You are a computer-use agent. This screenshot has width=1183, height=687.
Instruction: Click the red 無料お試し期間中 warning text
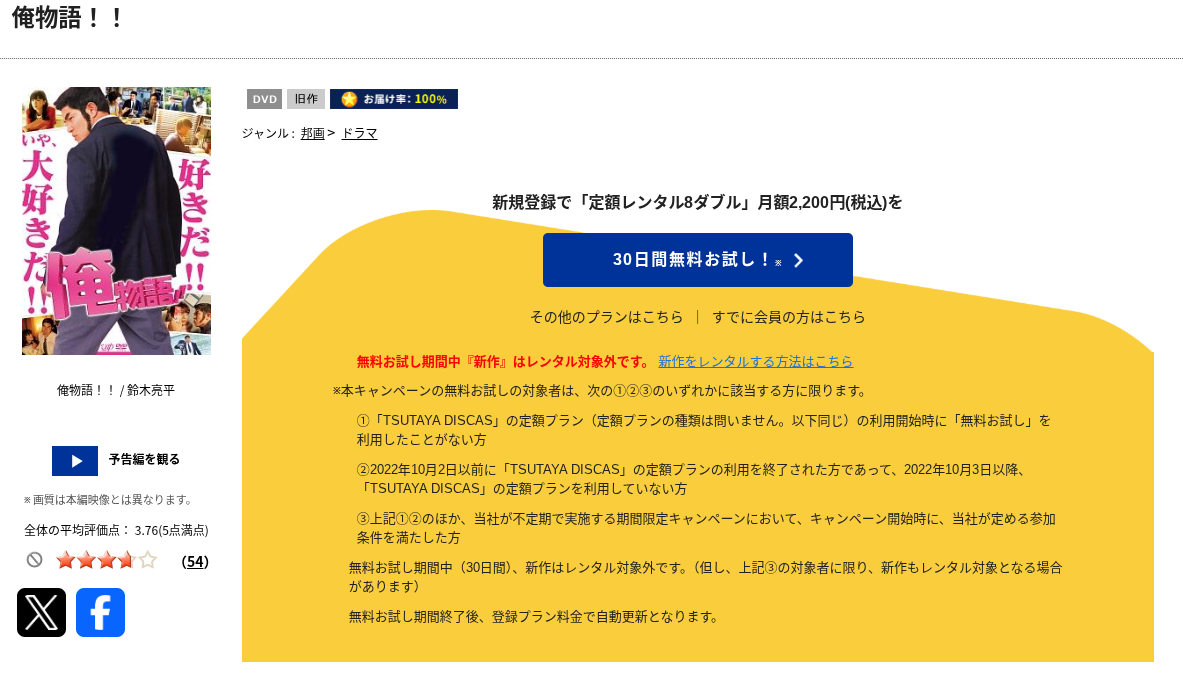click(x=503, y=362)
